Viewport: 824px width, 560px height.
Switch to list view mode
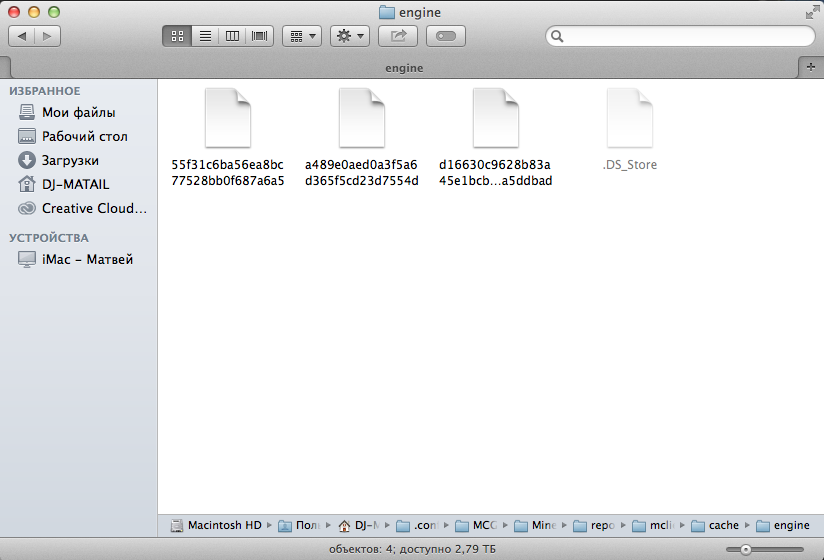click(x=205, y=36)
